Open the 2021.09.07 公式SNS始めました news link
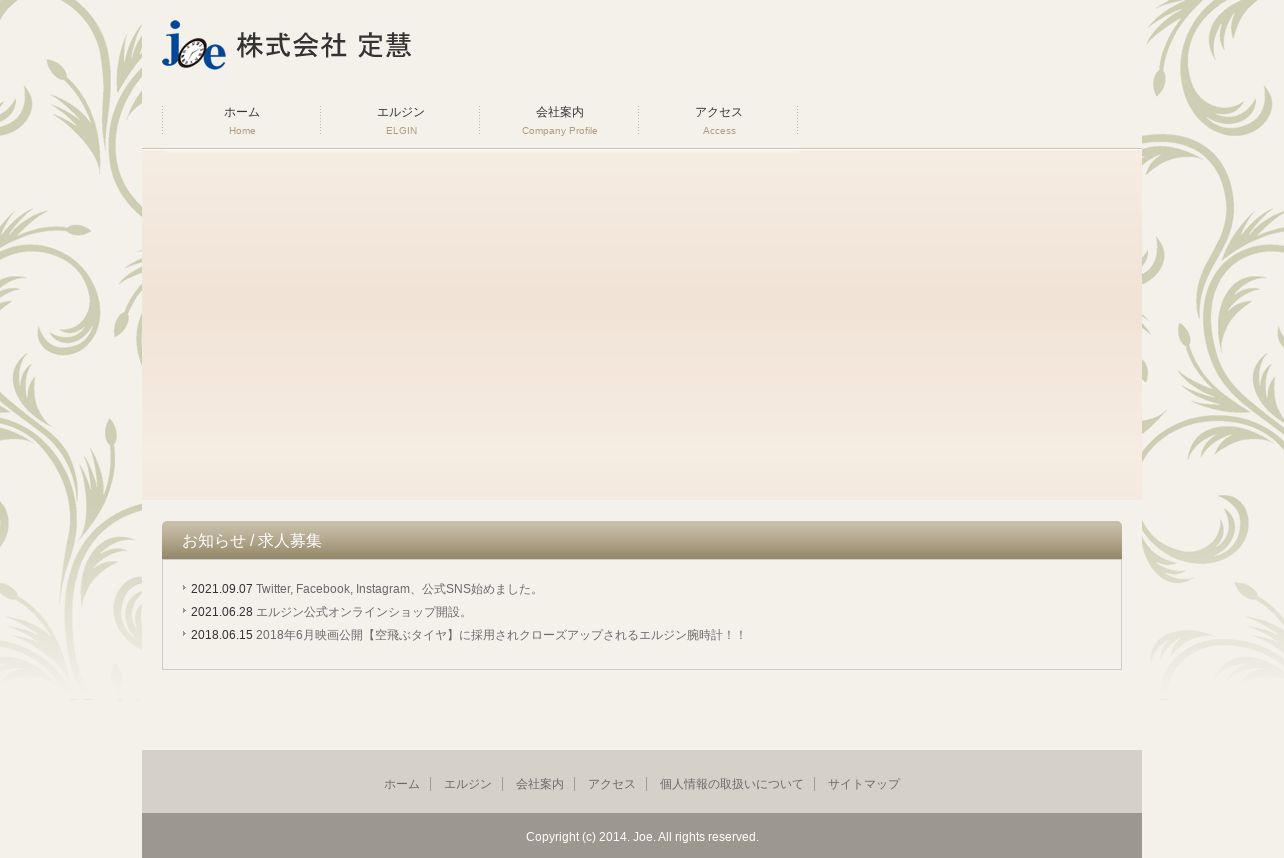 399,589
